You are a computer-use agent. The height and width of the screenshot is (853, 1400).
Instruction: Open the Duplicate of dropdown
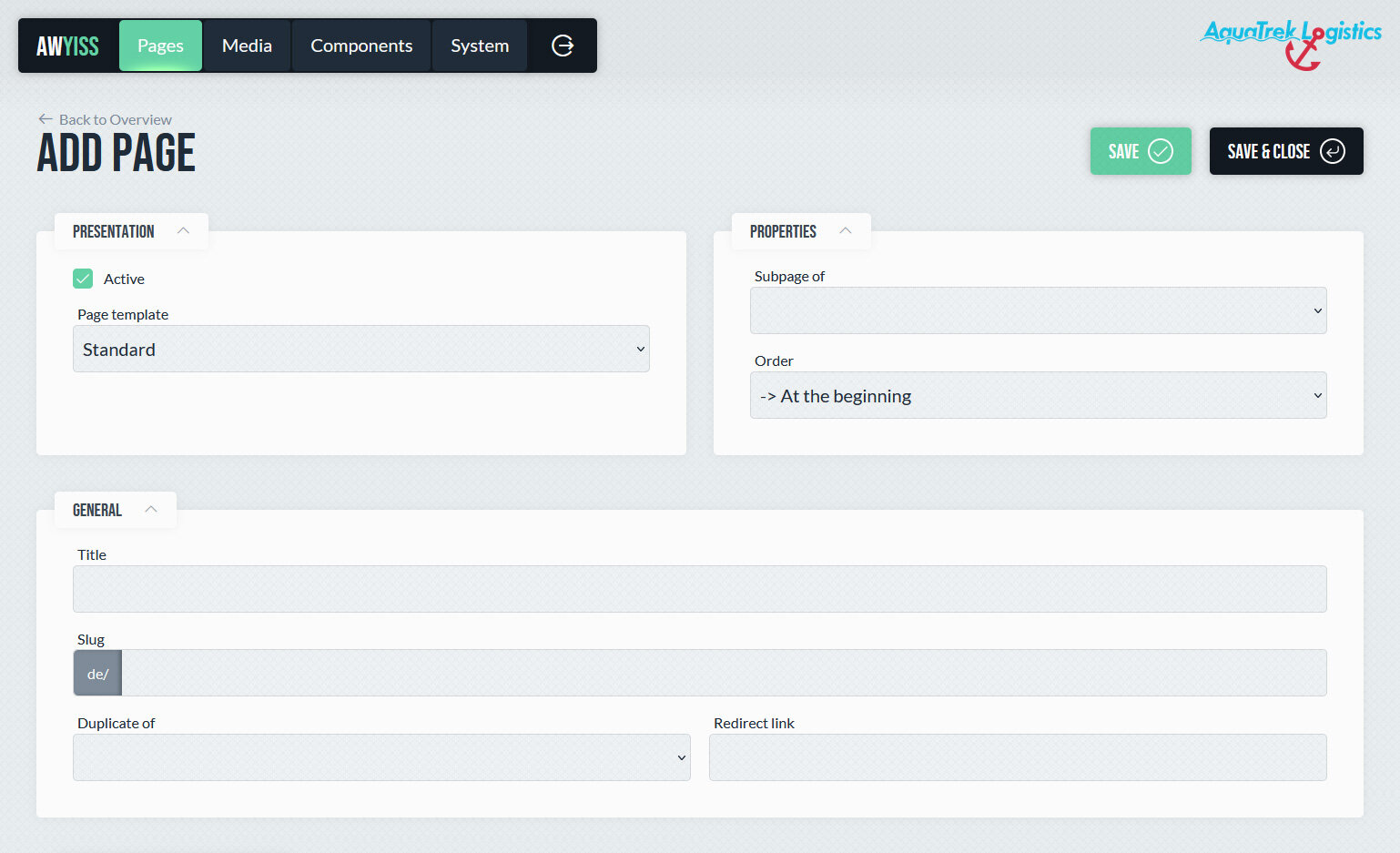(x=380, y=757)
